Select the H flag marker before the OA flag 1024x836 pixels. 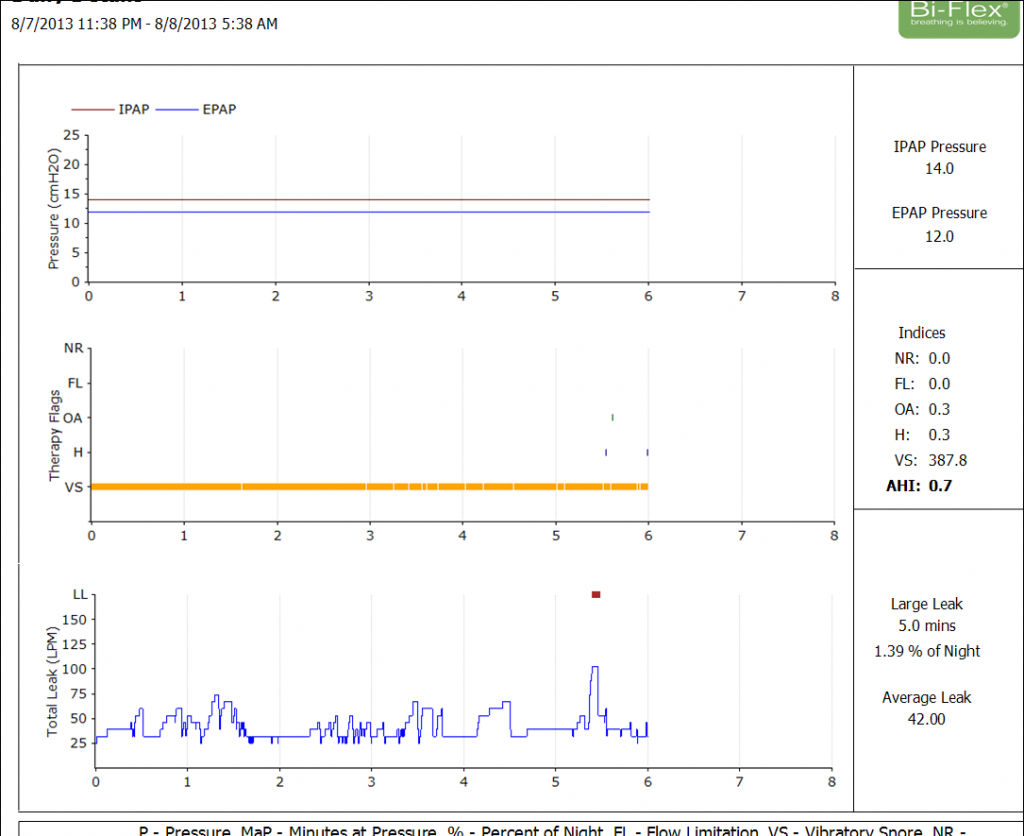[606, 452]
